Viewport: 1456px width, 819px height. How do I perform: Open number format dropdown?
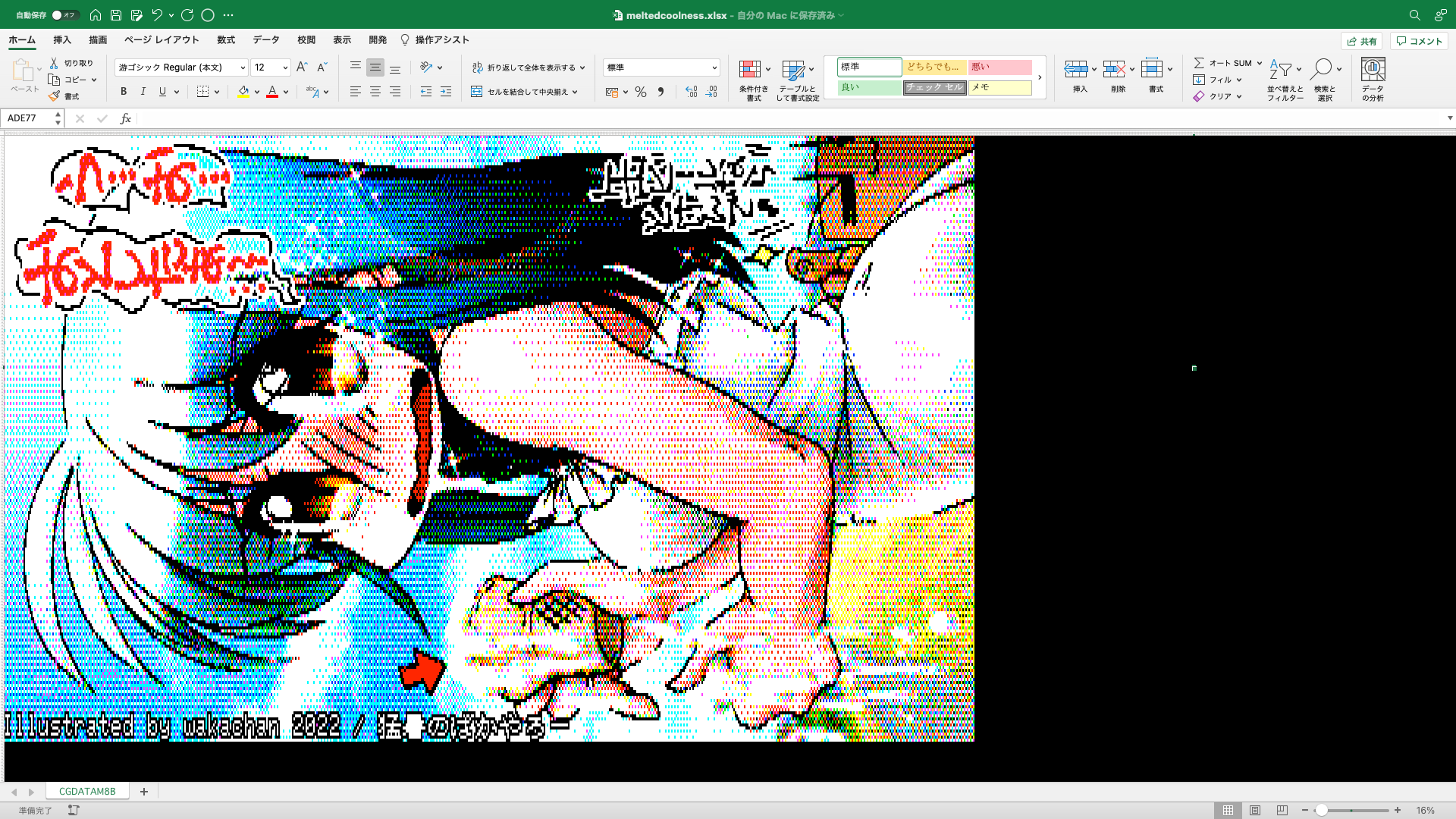[x=714, y=67]
